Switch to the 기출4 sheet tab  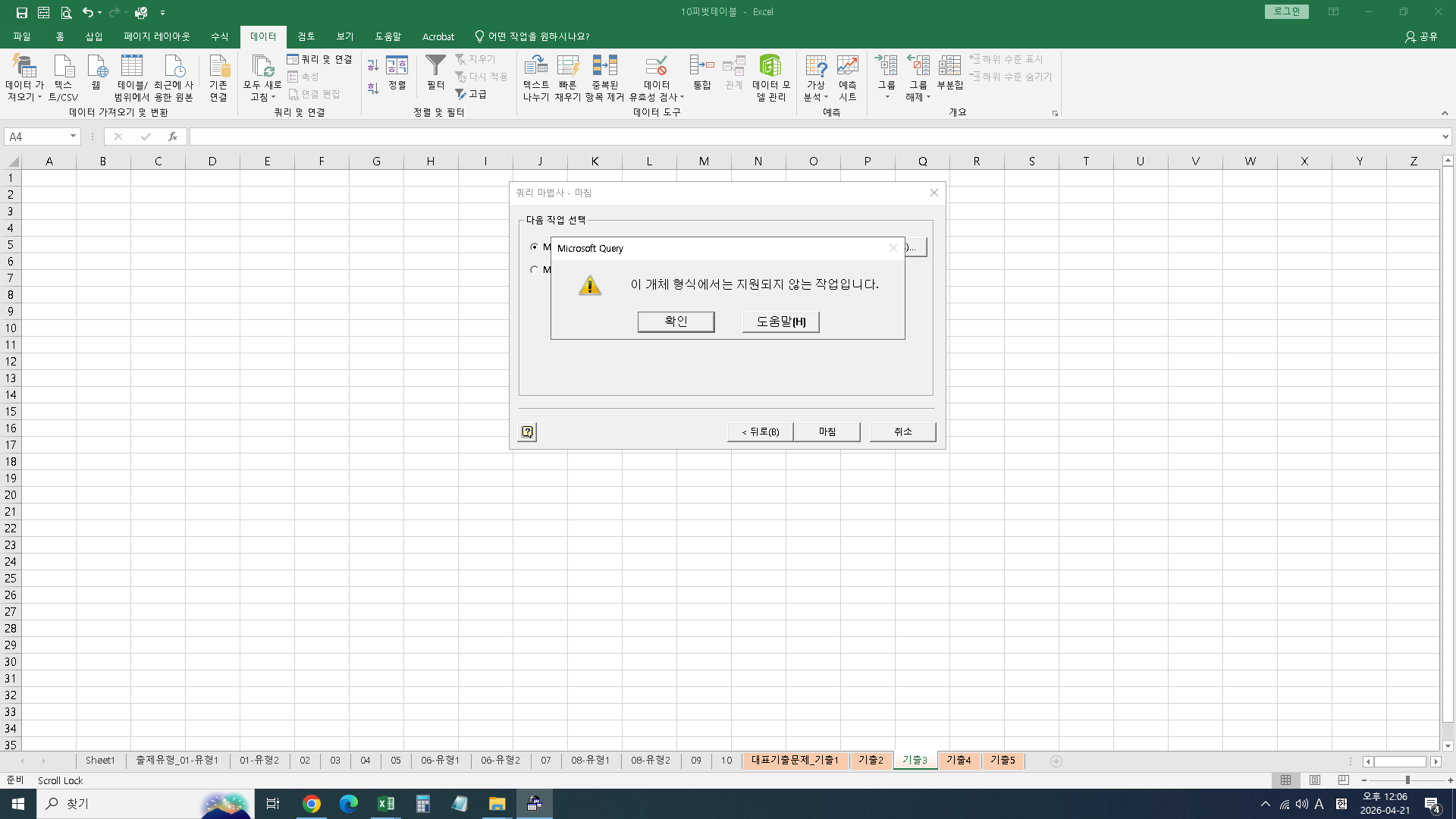click(x=959, y=760)
